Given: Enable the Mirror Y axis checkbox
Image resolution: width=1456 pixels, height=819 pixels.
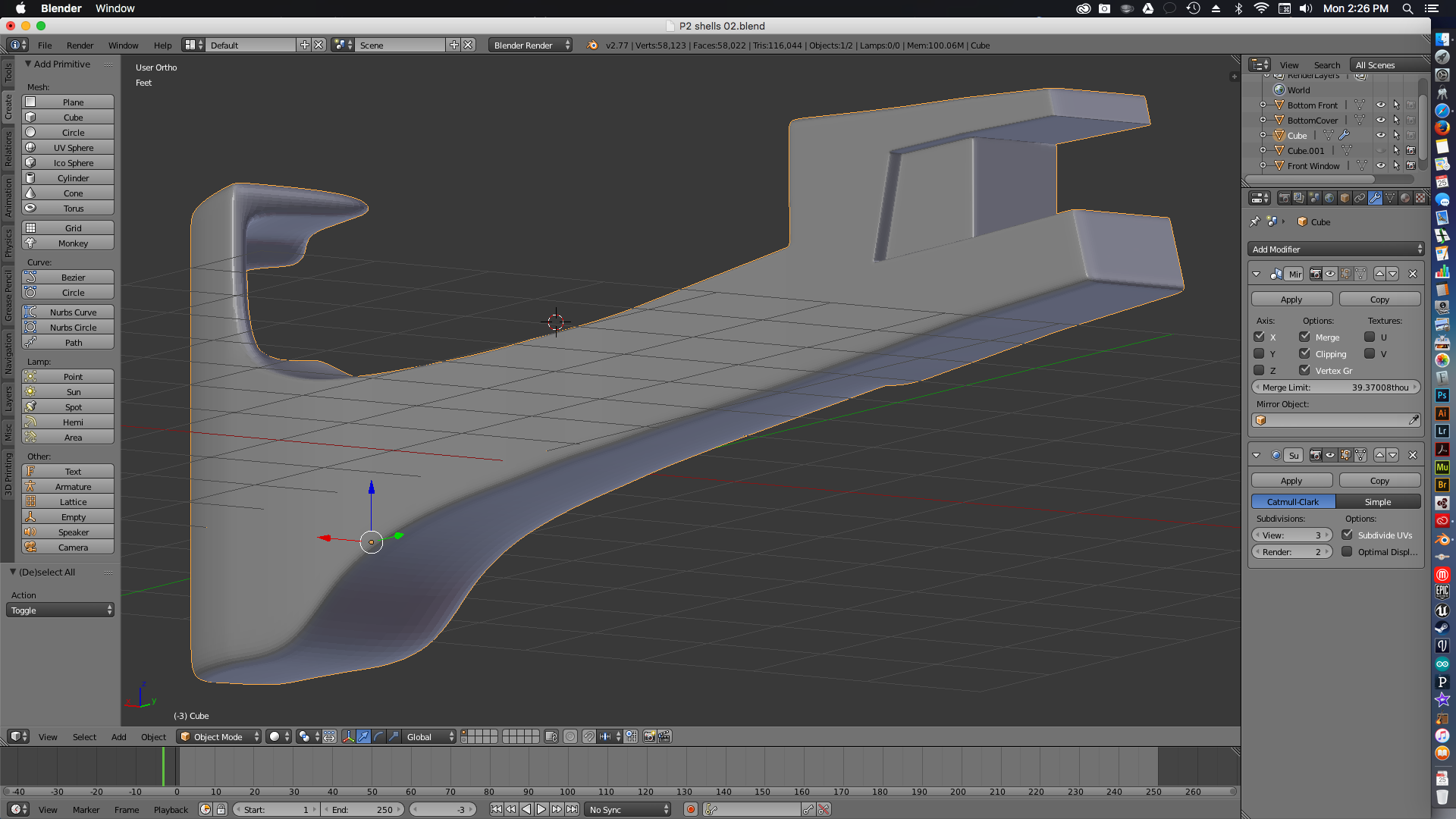Looking at the screenshot, I should pyautogui.click(x=1260, y=353).
